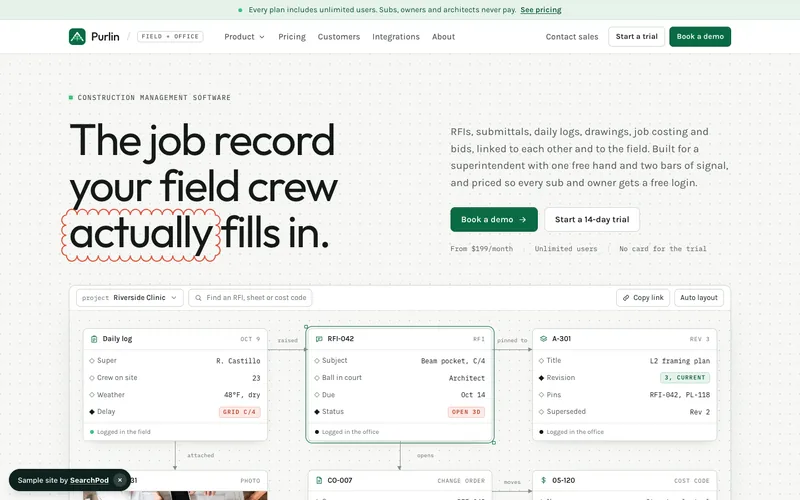Screen dimensions: 800x500
Task: Click No card for the trial text
Action: point(663,249)
